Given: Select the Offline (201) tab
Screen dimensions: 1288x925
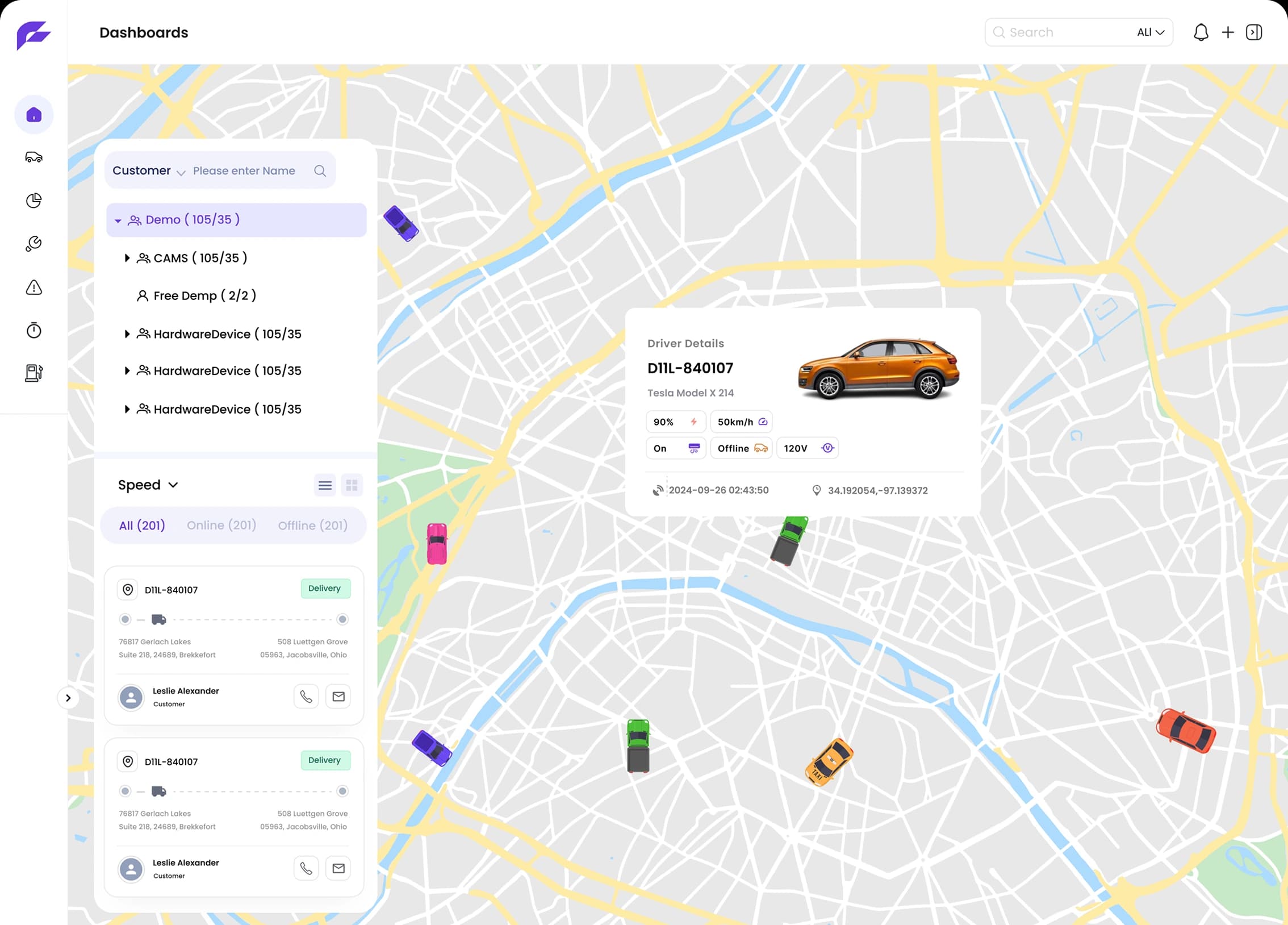Looking at the screenshot, I should [x=312, y=526].
